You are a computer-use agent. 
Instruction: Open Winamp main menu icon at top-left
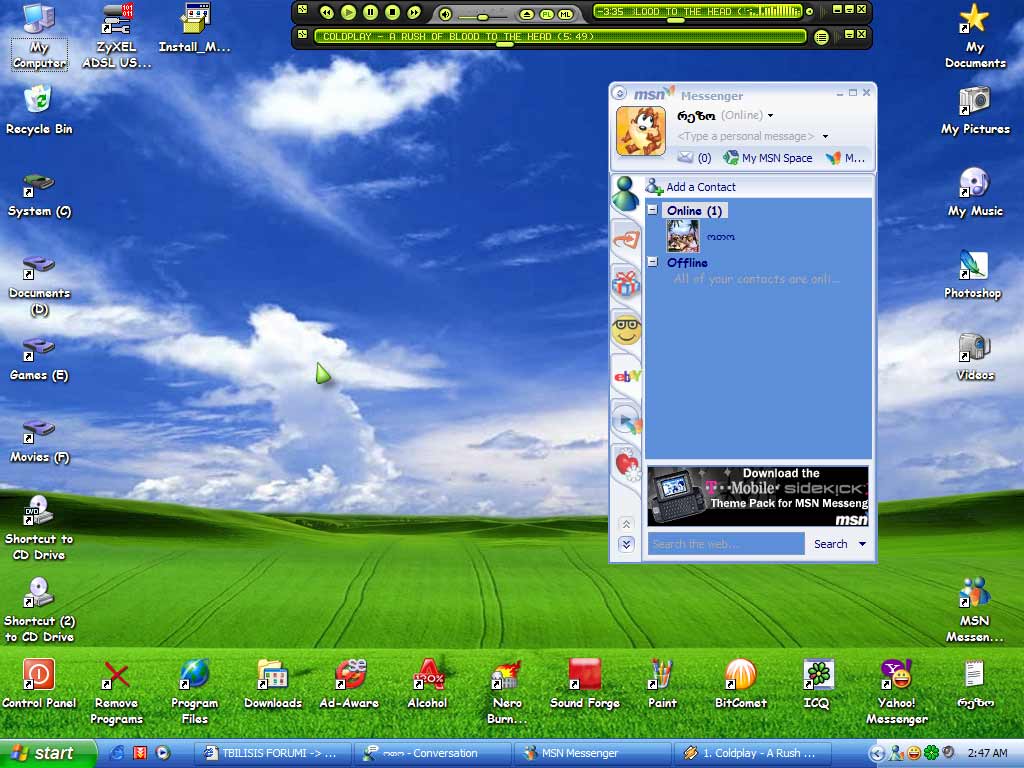(302, 9)
